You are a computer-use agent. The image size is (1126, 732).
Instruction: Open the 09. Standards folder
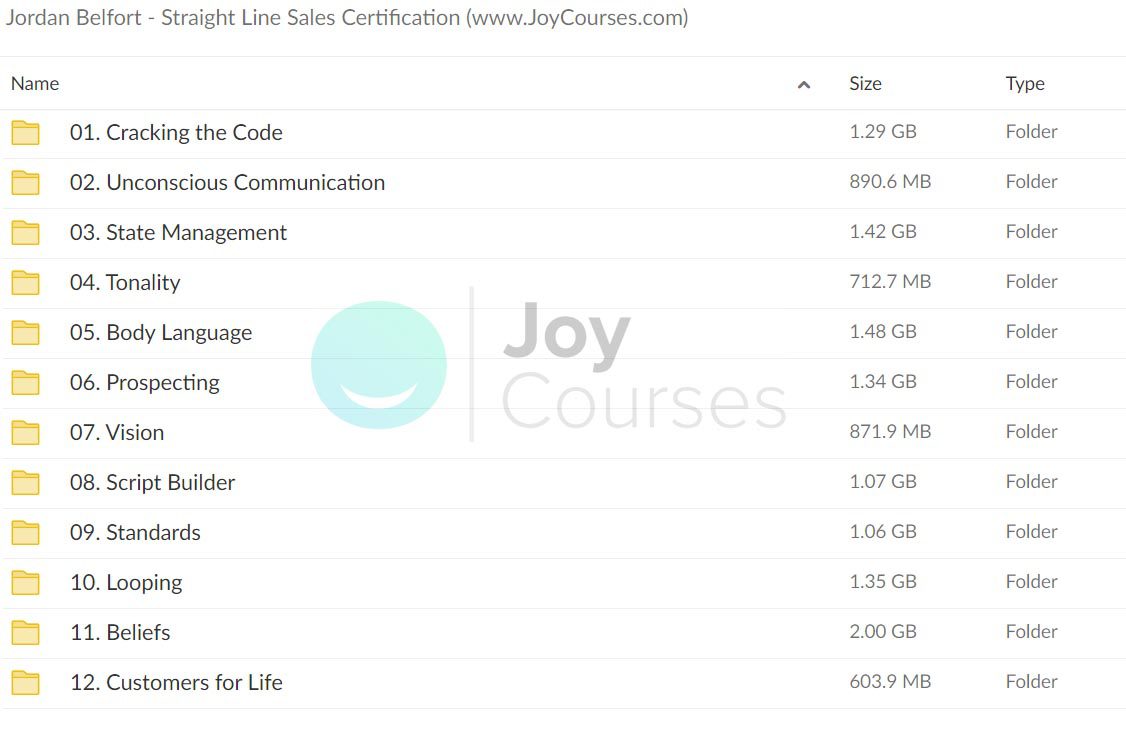(135, 532)
